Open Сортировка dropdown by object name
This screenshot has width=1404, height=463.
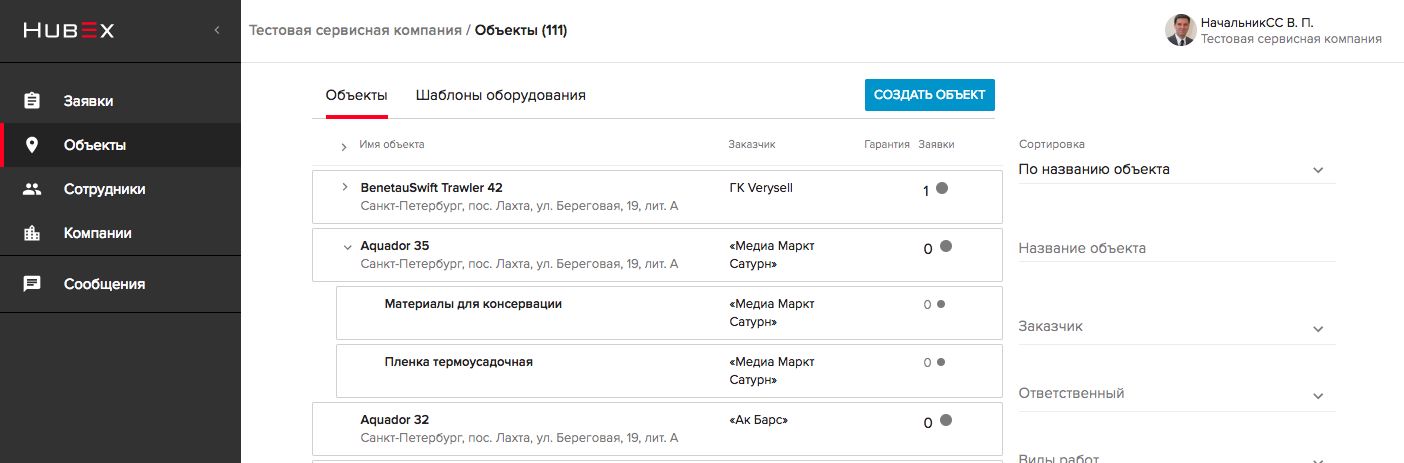click(1176, 170)
